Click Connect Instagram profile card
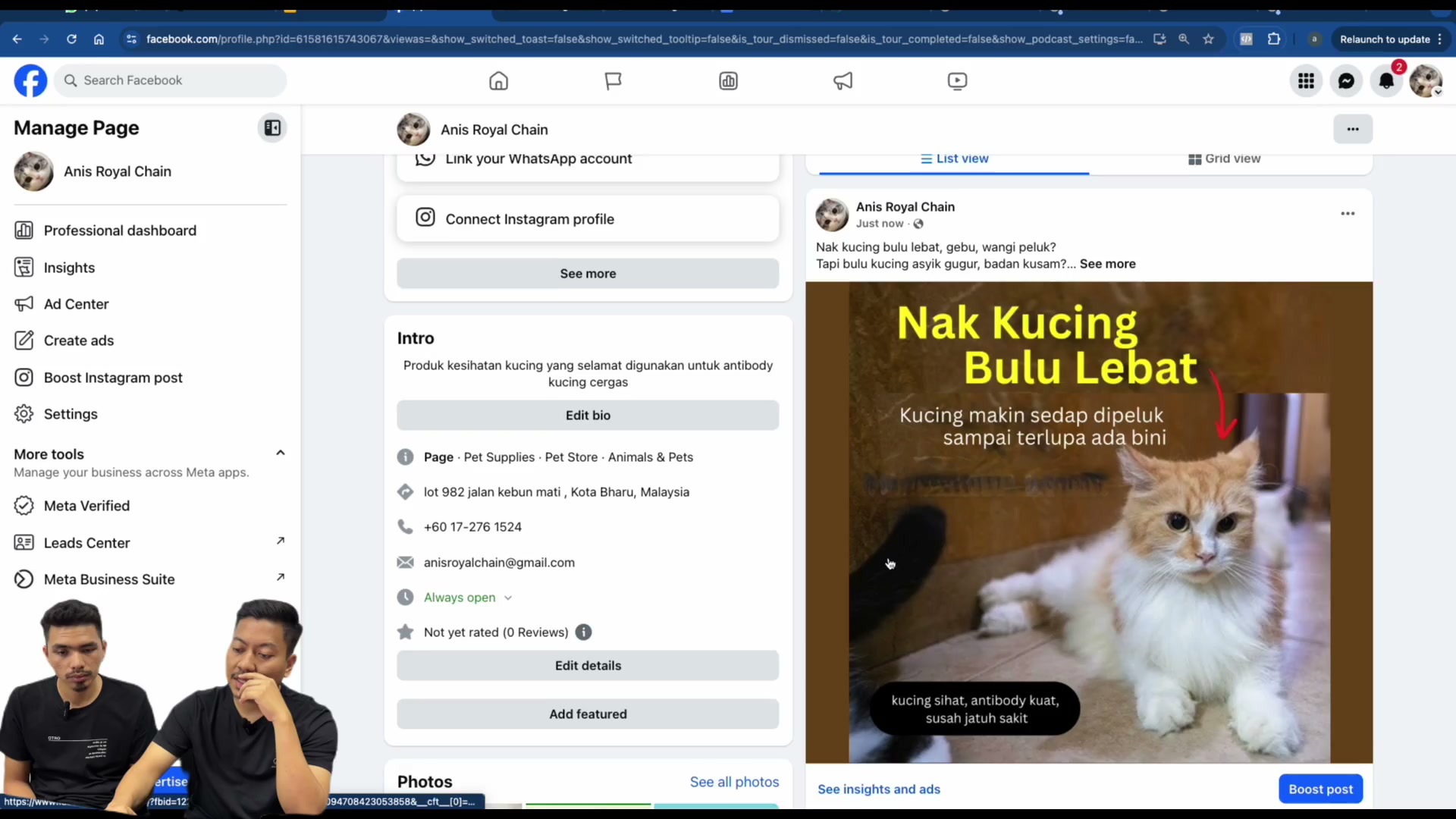 pyautogui.click(x=588, y=219)
